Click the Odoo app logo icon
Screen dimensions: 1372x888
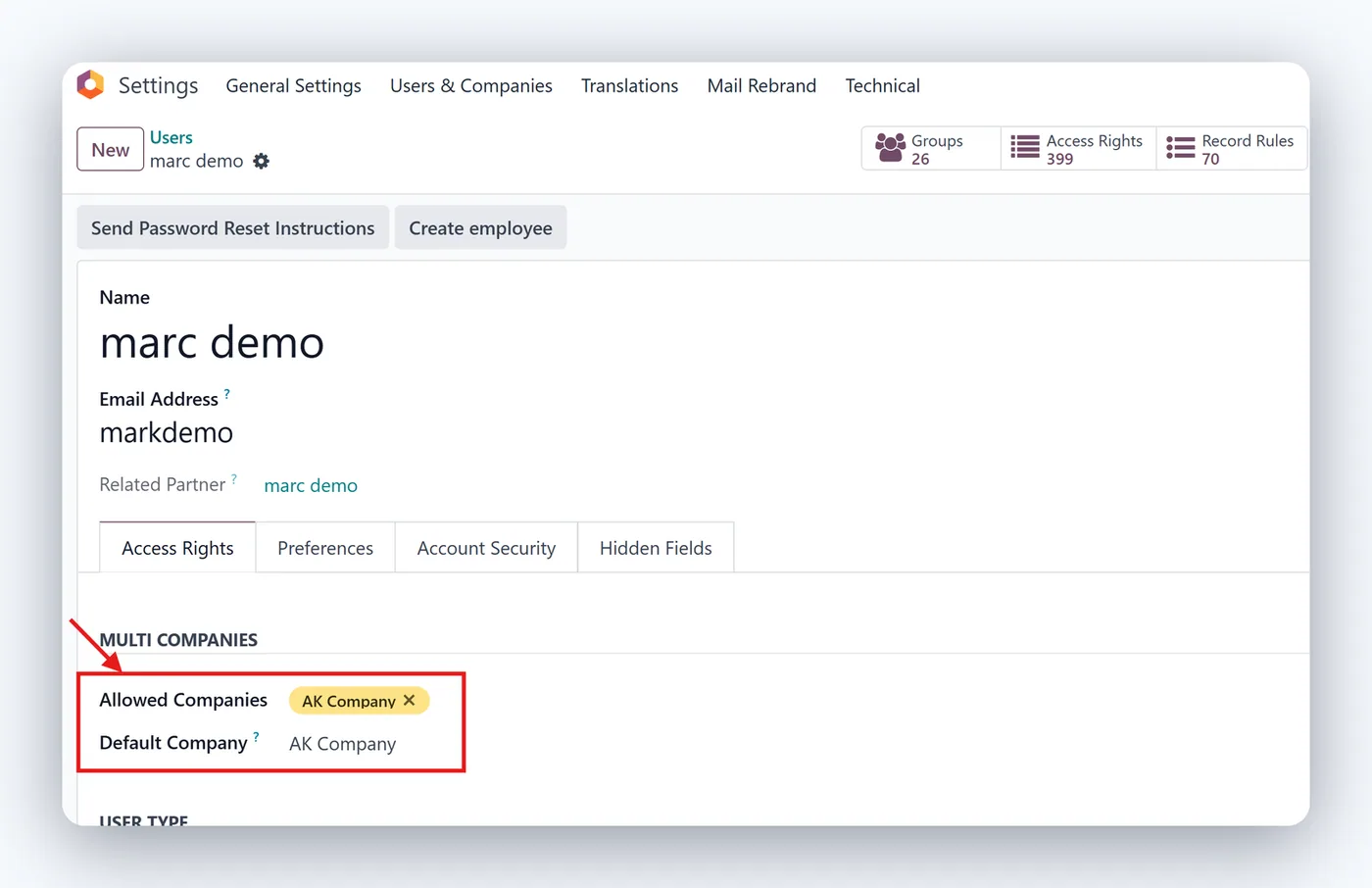point(90,85)
